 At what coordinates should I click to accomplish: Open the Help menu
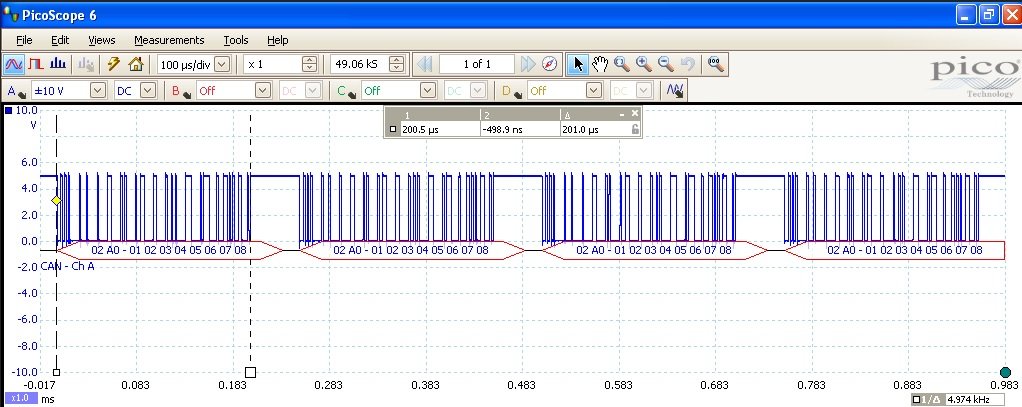[278, 40]
